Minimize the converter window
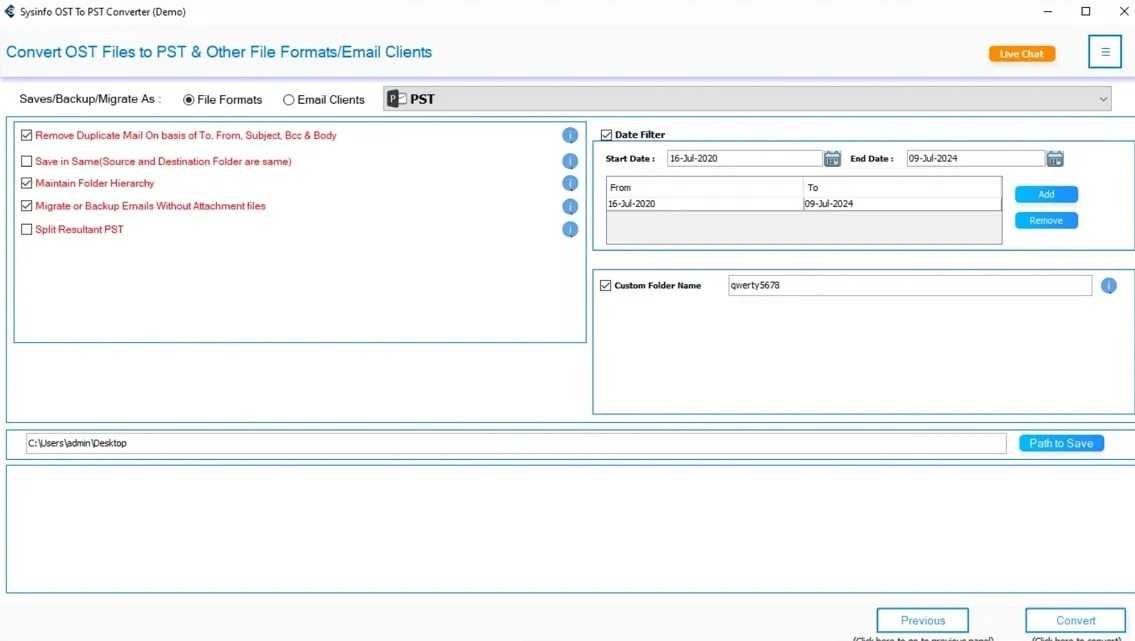This screenshot has width=1135, height=641. (x=1047, y=12)
